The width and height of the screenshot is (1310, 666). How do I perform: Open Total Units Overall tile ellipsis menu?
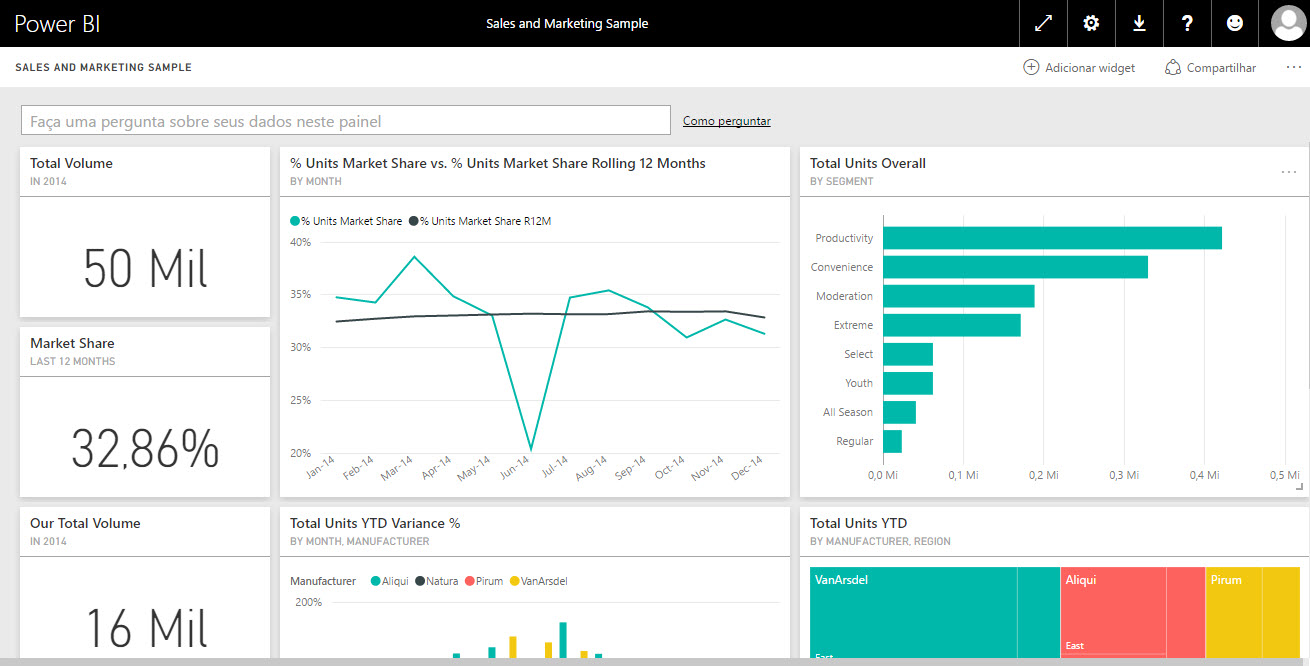(x=1288, y=172)
